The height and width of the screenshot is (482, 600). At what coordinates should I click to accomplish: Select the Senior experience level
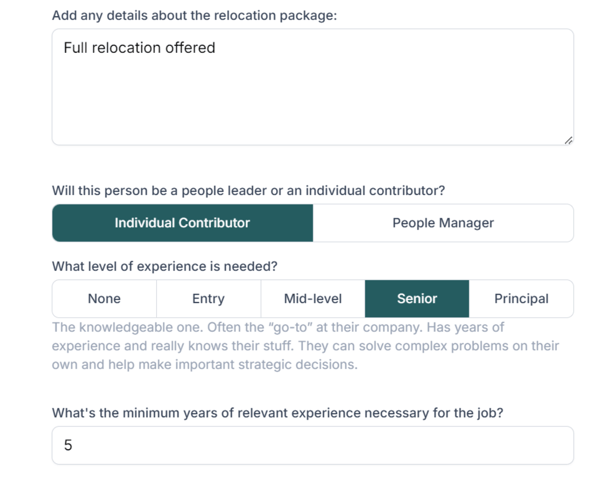tap(417, 298)
